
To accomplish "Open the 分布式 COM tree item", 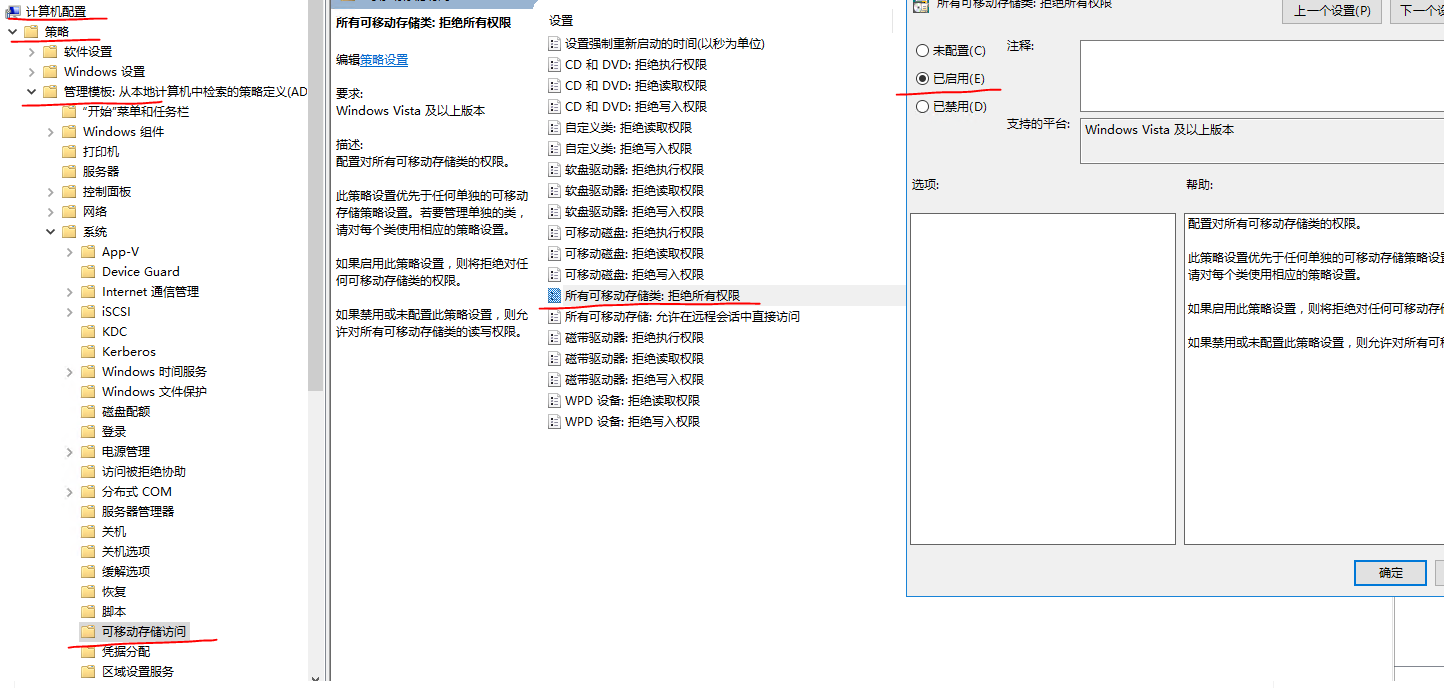I will [137, 491].
